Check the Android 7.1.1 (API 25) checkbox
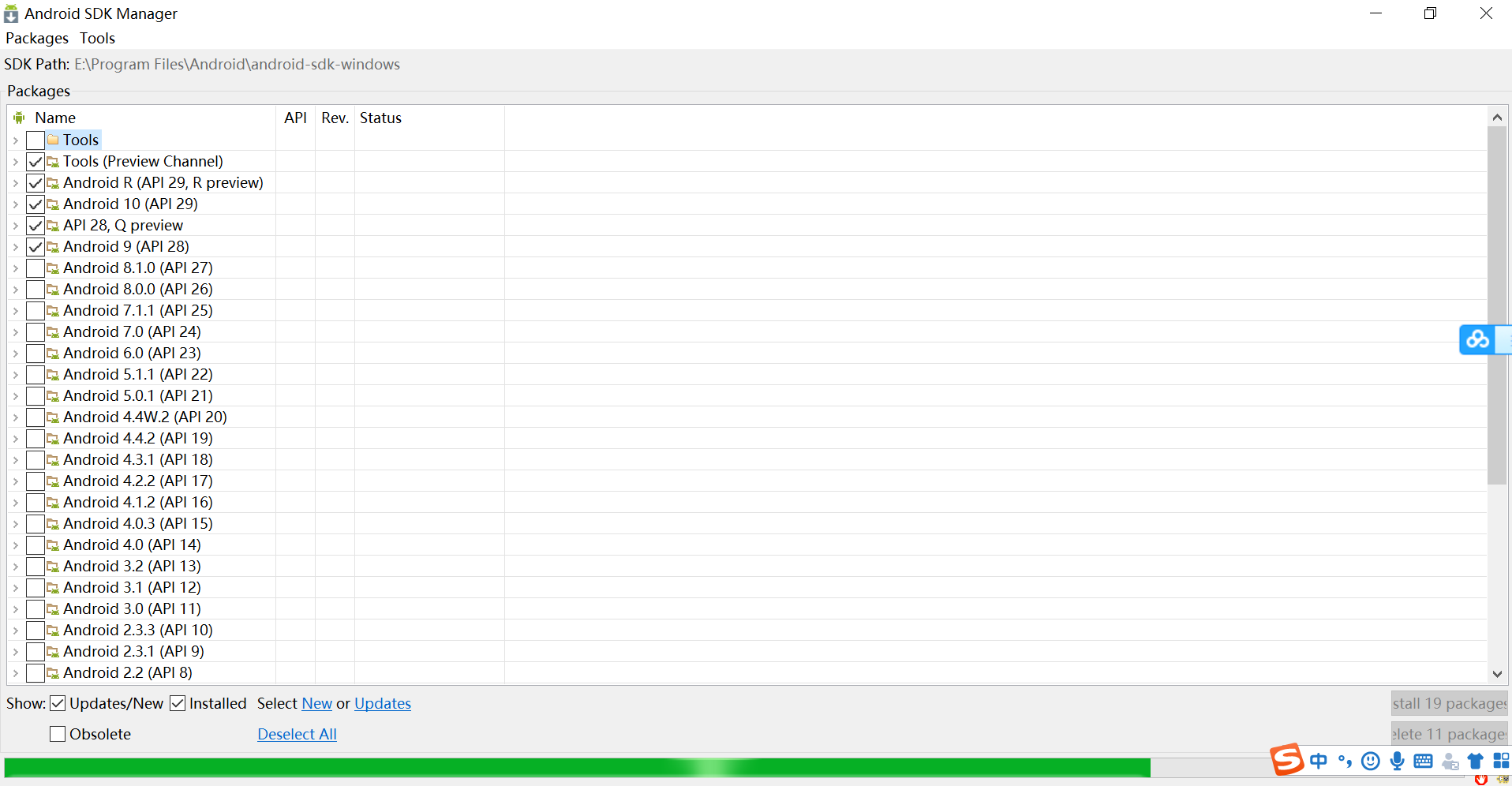The image size is (1512, 786). click(36, 311)
